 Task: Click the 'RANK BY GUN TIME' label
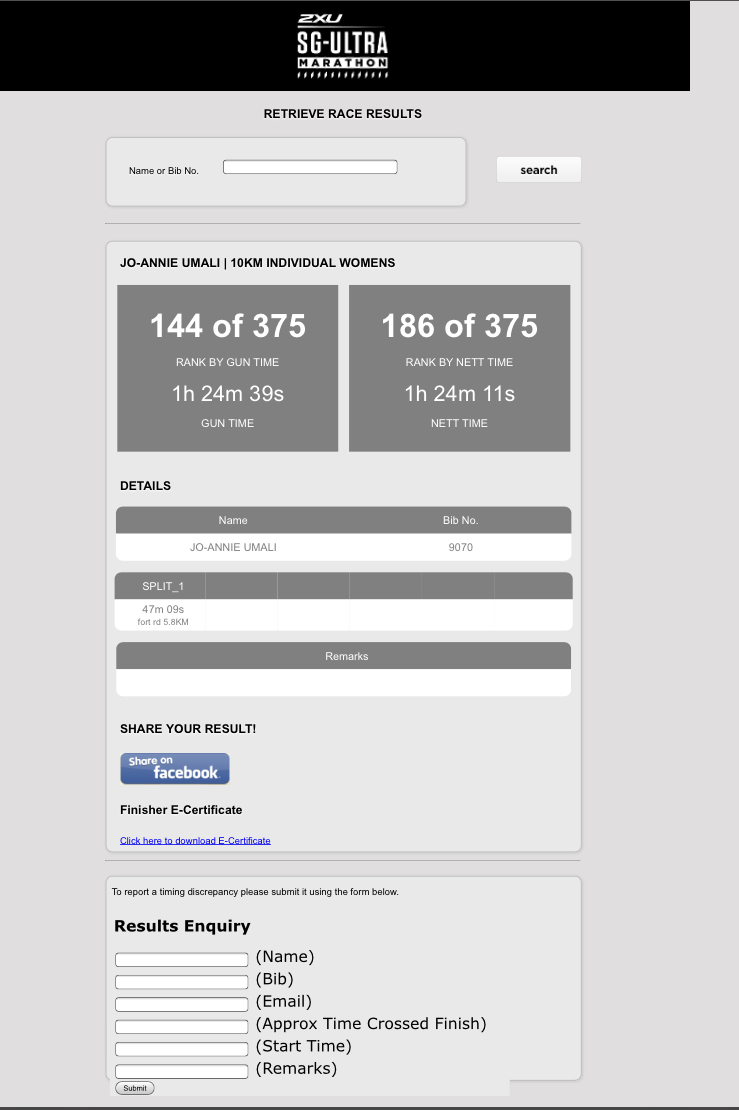(x=227, y=362)
